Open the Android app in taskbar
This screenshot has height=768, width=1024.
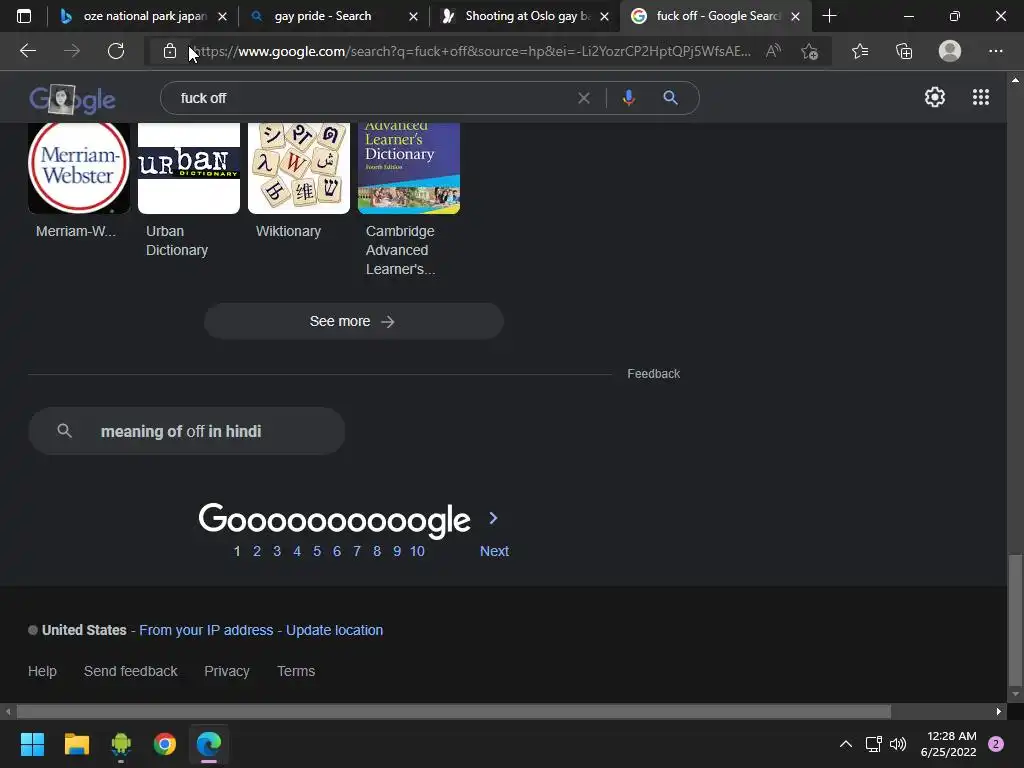click(x=121, y=744)
